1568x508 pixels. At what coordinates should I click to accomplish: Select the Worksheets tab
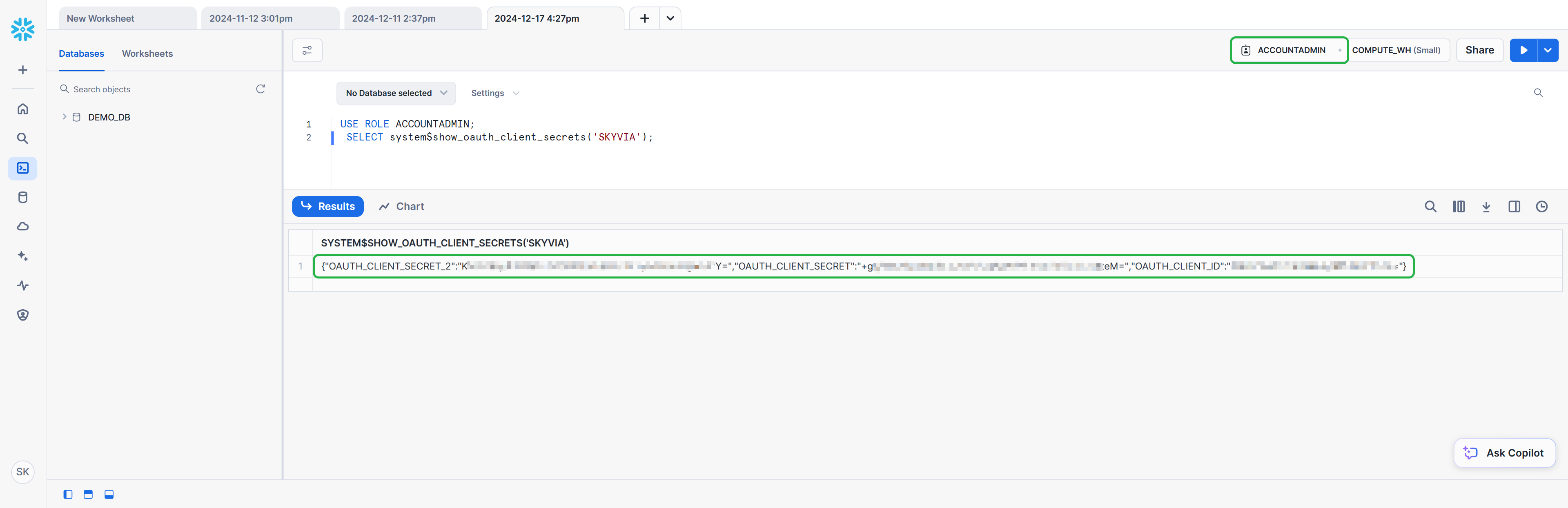point(147,53)
